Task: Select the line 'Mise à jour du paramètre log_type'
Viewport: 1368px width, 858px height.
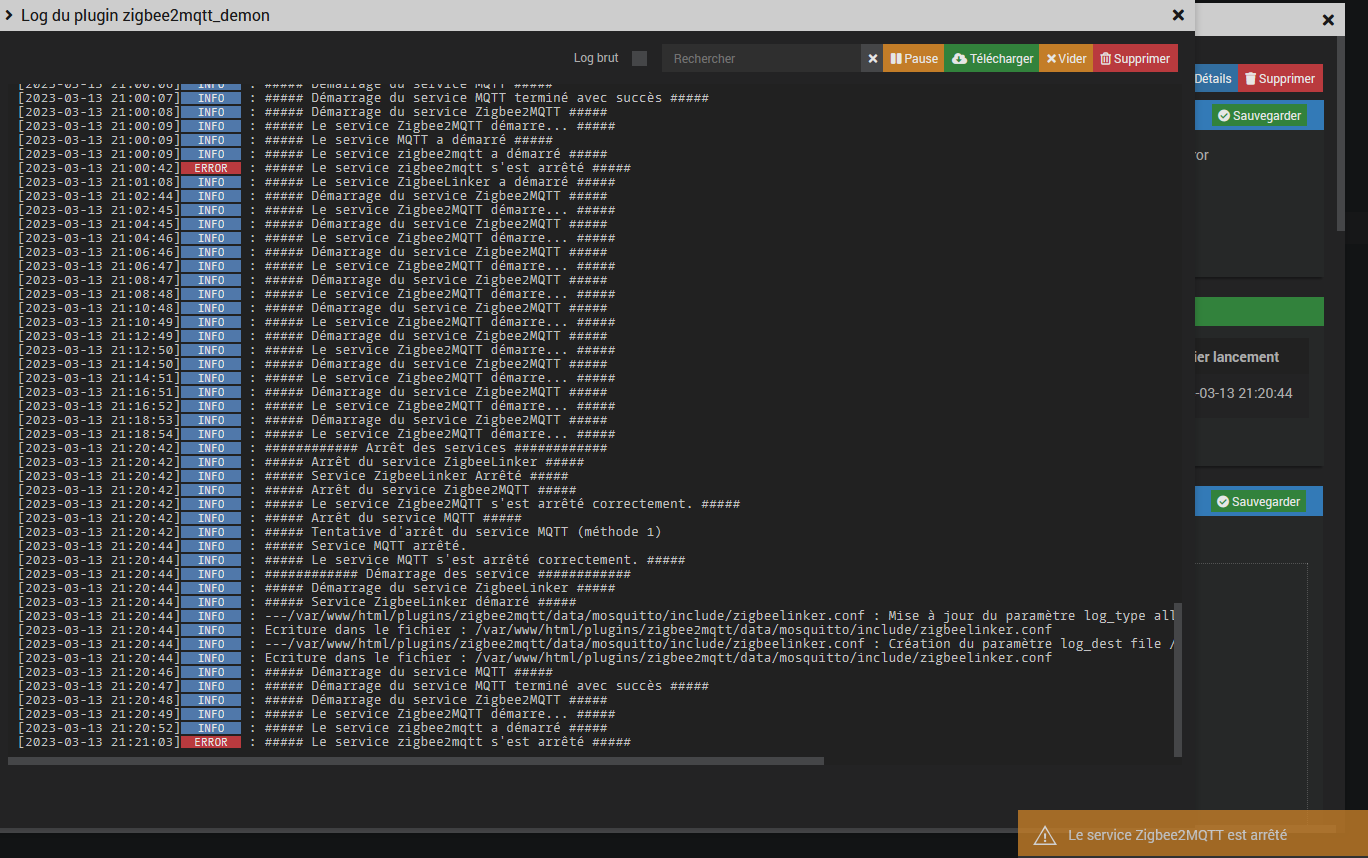Action: (596, 616)
